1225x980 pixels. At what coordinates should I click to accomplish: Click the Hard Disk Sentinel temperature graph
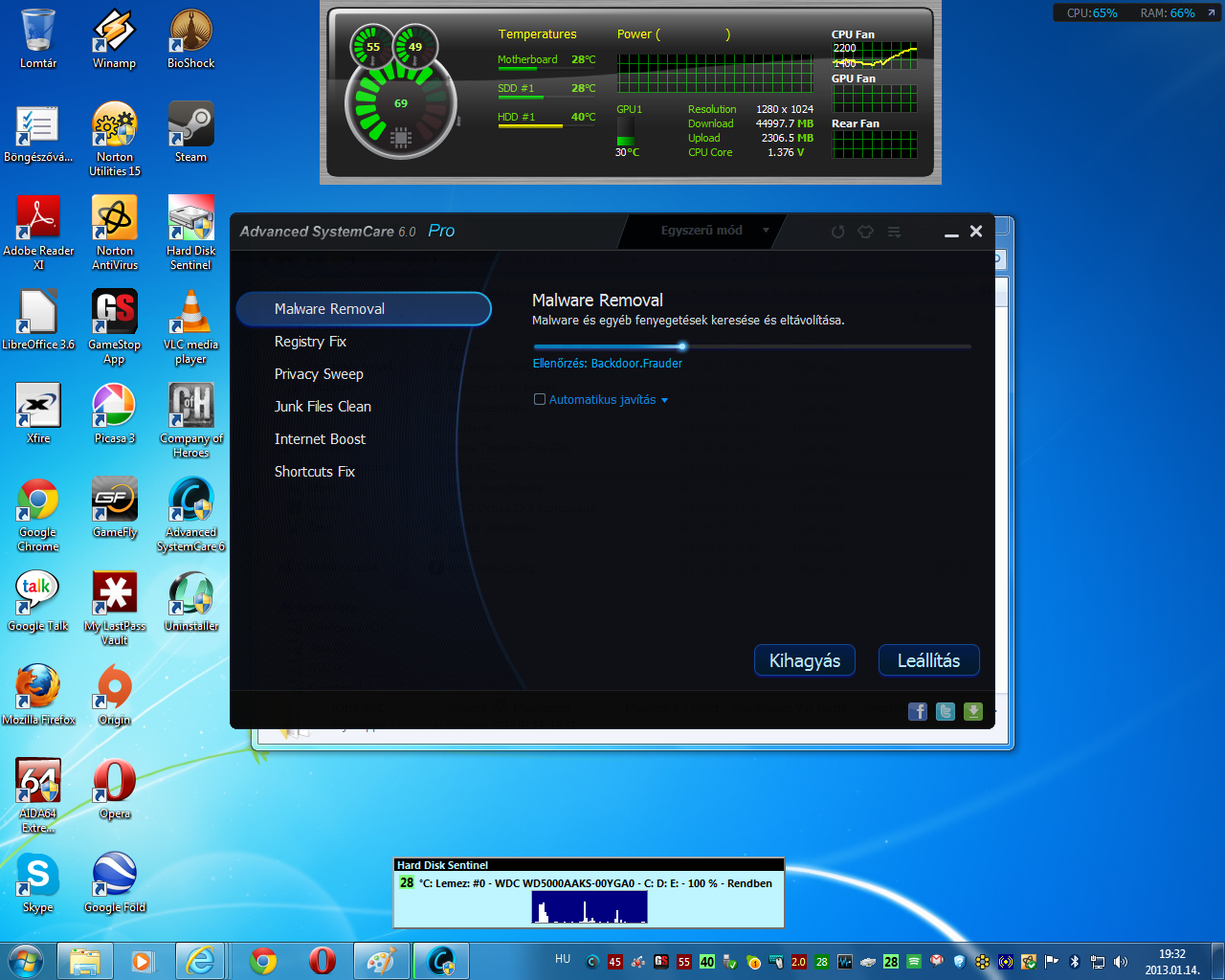pos(590,906)
